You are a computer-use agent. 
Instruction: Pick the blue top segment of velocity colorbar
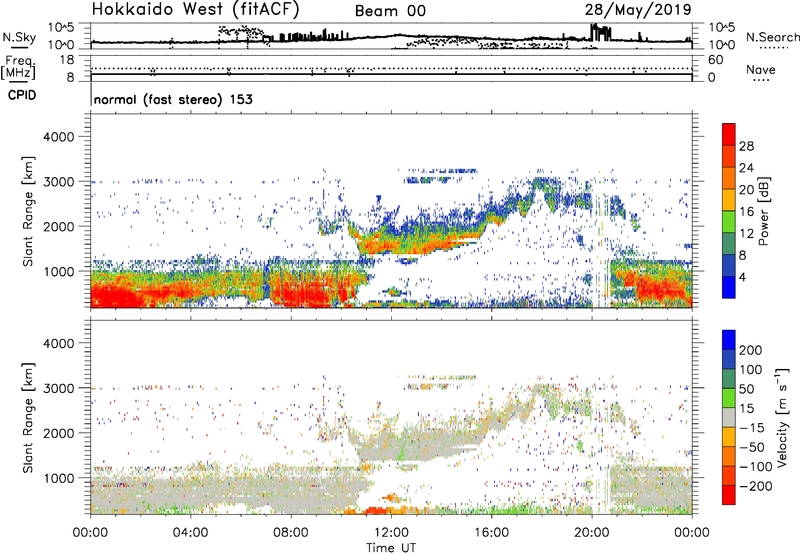coord(729,340)
